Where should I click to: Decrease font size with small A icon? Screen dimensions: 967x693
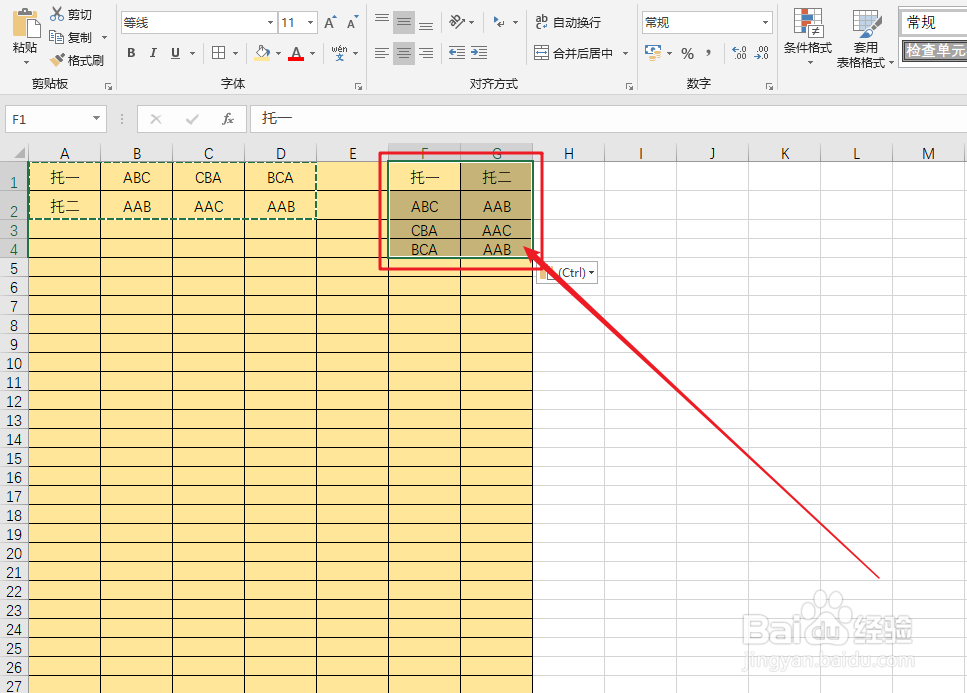[352, 23]
